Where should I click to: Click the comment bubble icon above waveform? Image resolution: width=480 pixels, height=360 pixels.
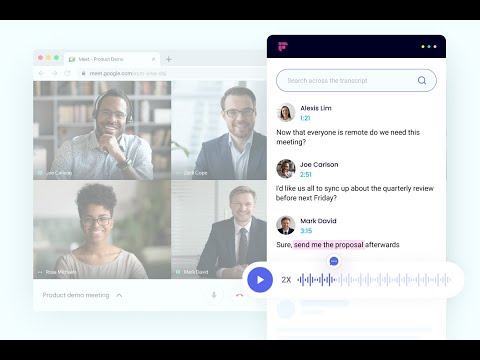click(x=334, y=261)
